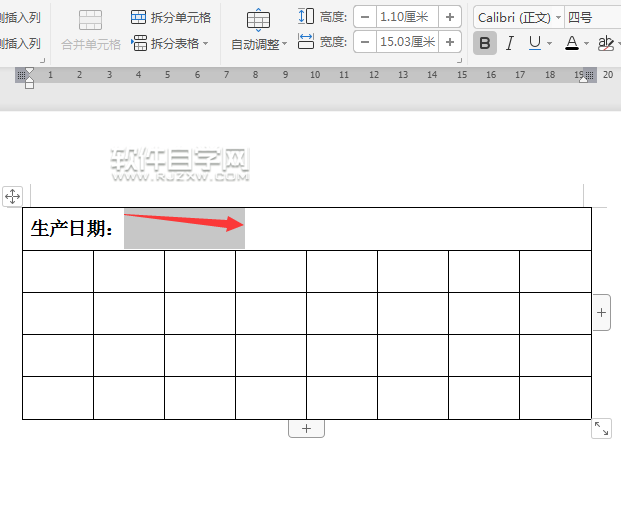Click the left indent square marker on ruler

pyautogui.click(x=29, y=86)
